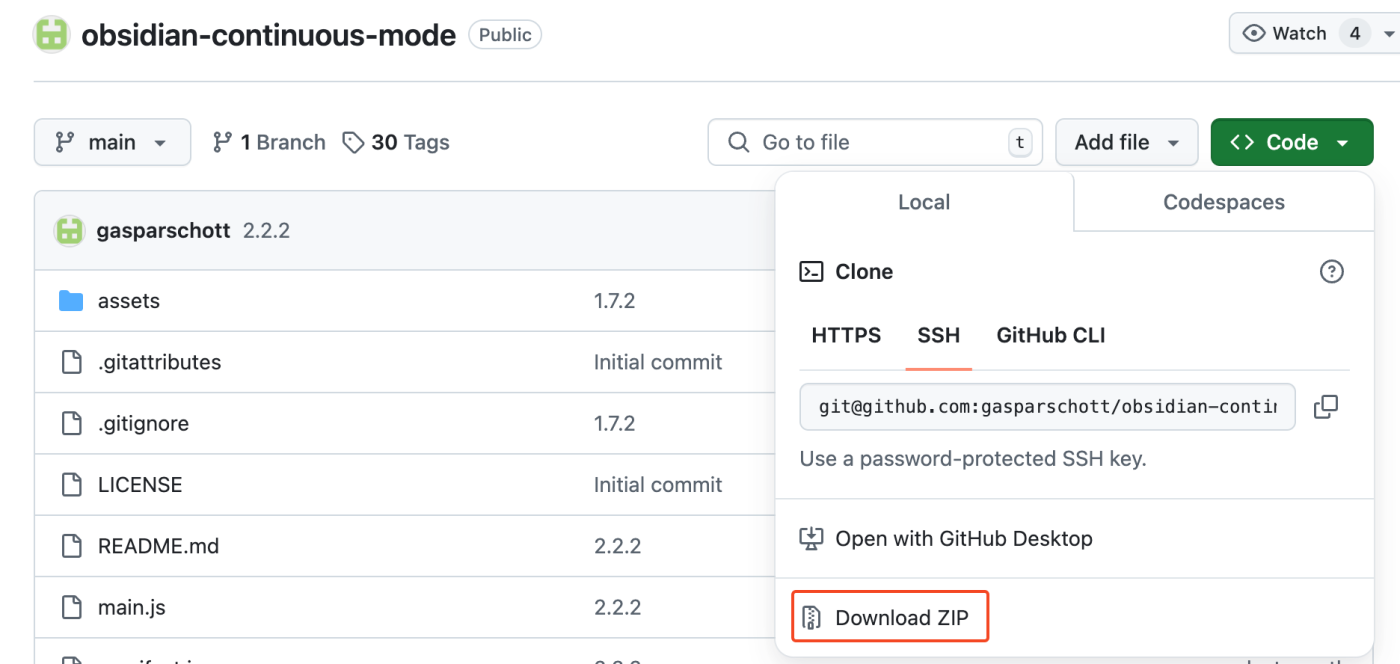Click the Public repository badge
Image resolution: width=1400 pixels, height=664 pixels.
504,34
